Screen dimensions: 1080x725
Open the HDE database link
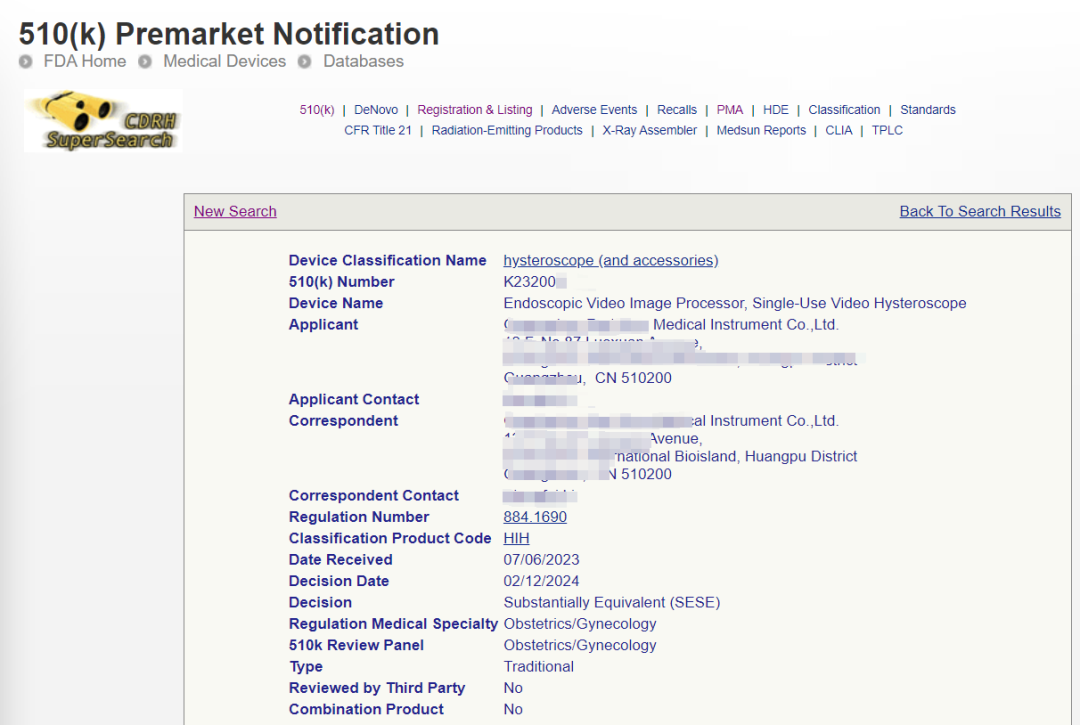coord(775,110)
